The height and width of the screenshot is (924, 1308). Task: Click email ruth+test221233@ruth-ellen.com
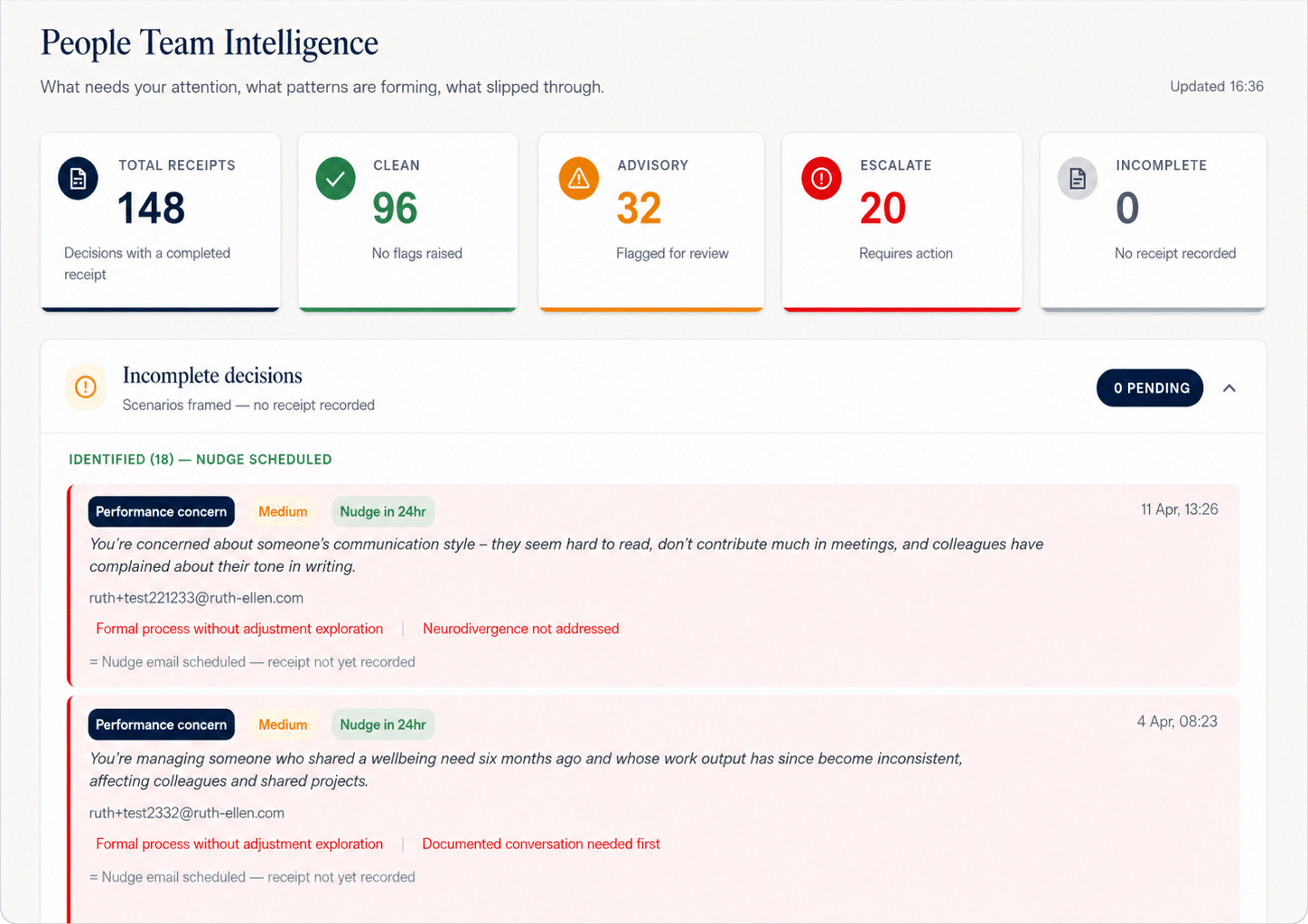click(x=196, y=598)
